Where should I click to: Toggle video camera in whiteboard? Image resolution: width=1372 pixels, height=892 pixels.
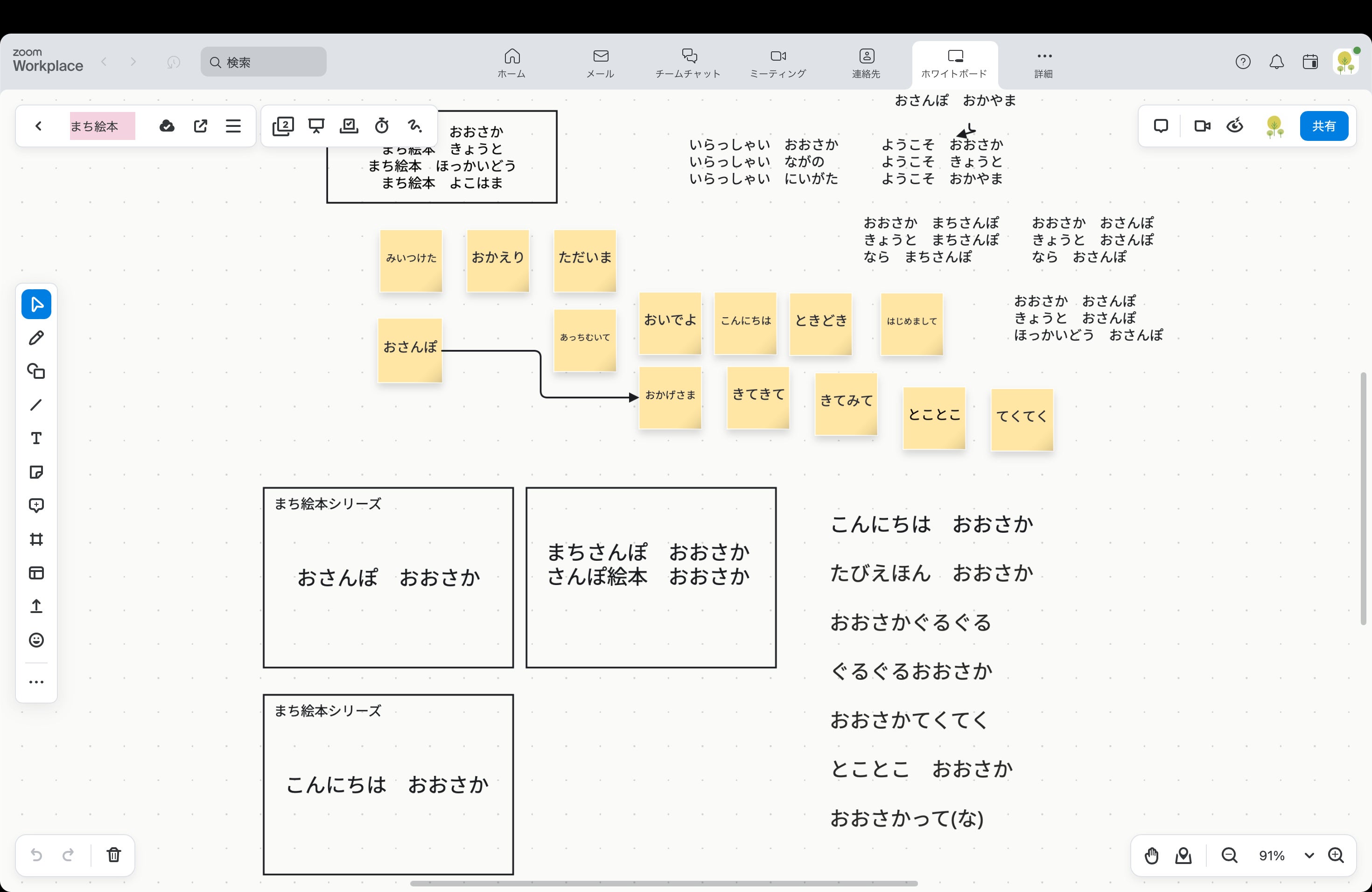click(x=1202, y=125)
